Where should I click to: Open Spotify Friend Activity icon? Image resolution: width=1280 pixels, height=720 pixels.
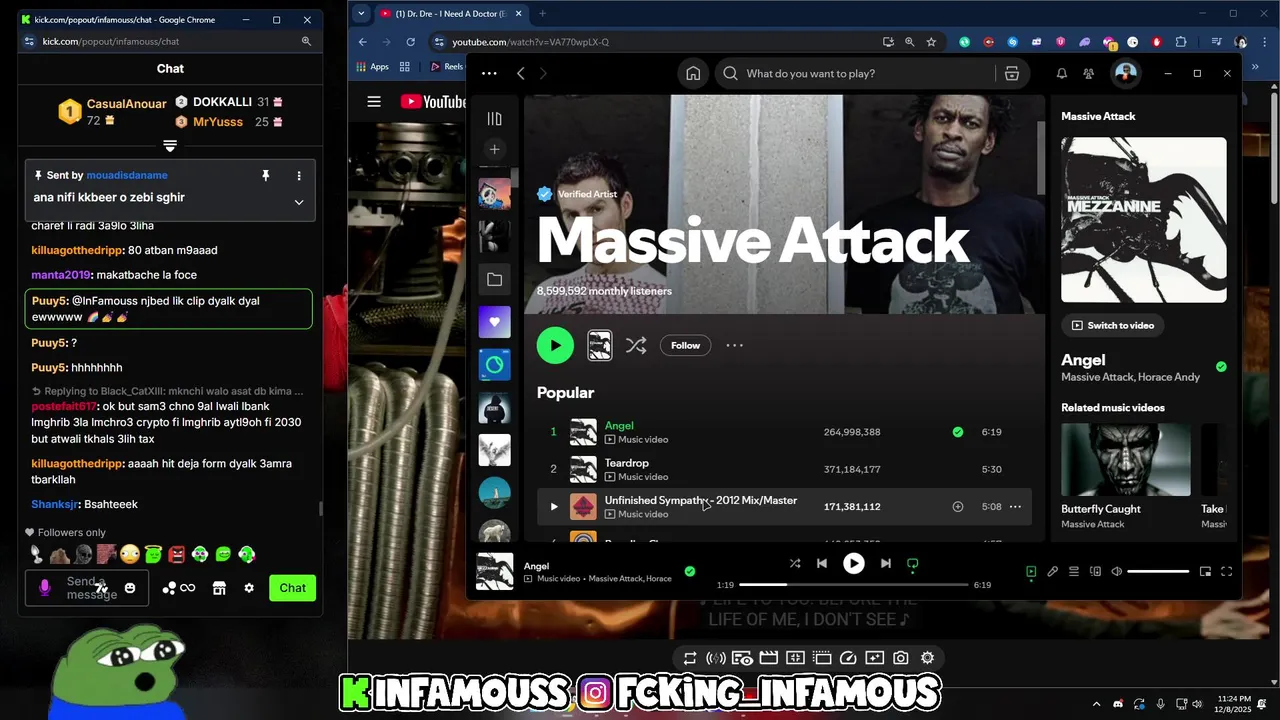(1089, 73)
